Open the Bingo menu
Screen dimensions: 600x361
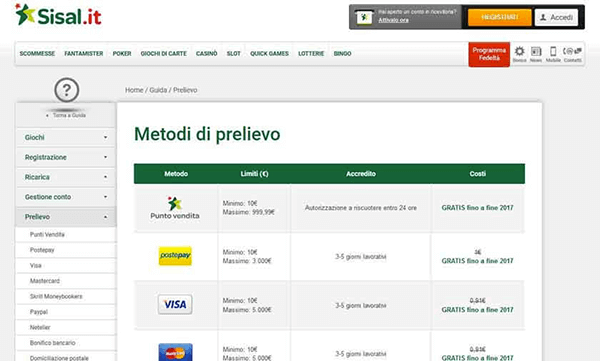click(342, 54)
